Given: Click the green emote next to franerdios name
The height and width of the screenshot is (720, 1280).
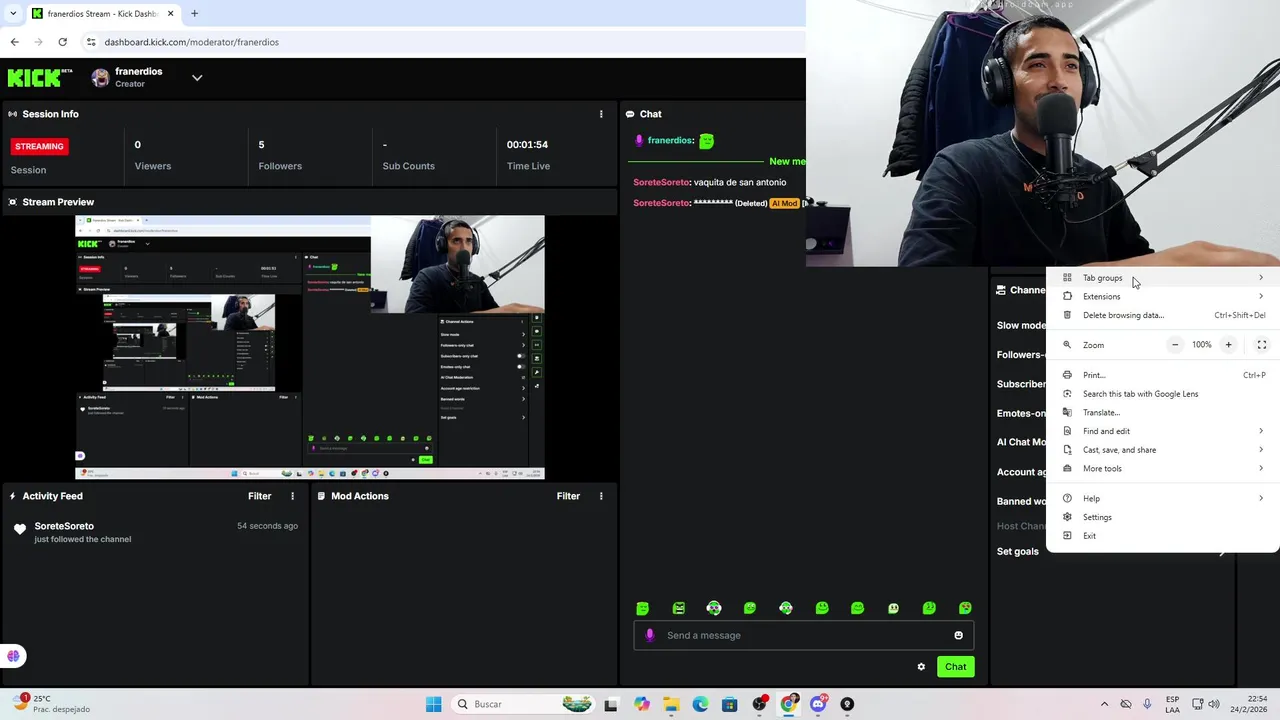Looking at the screenshot, I should click(706, 141).
